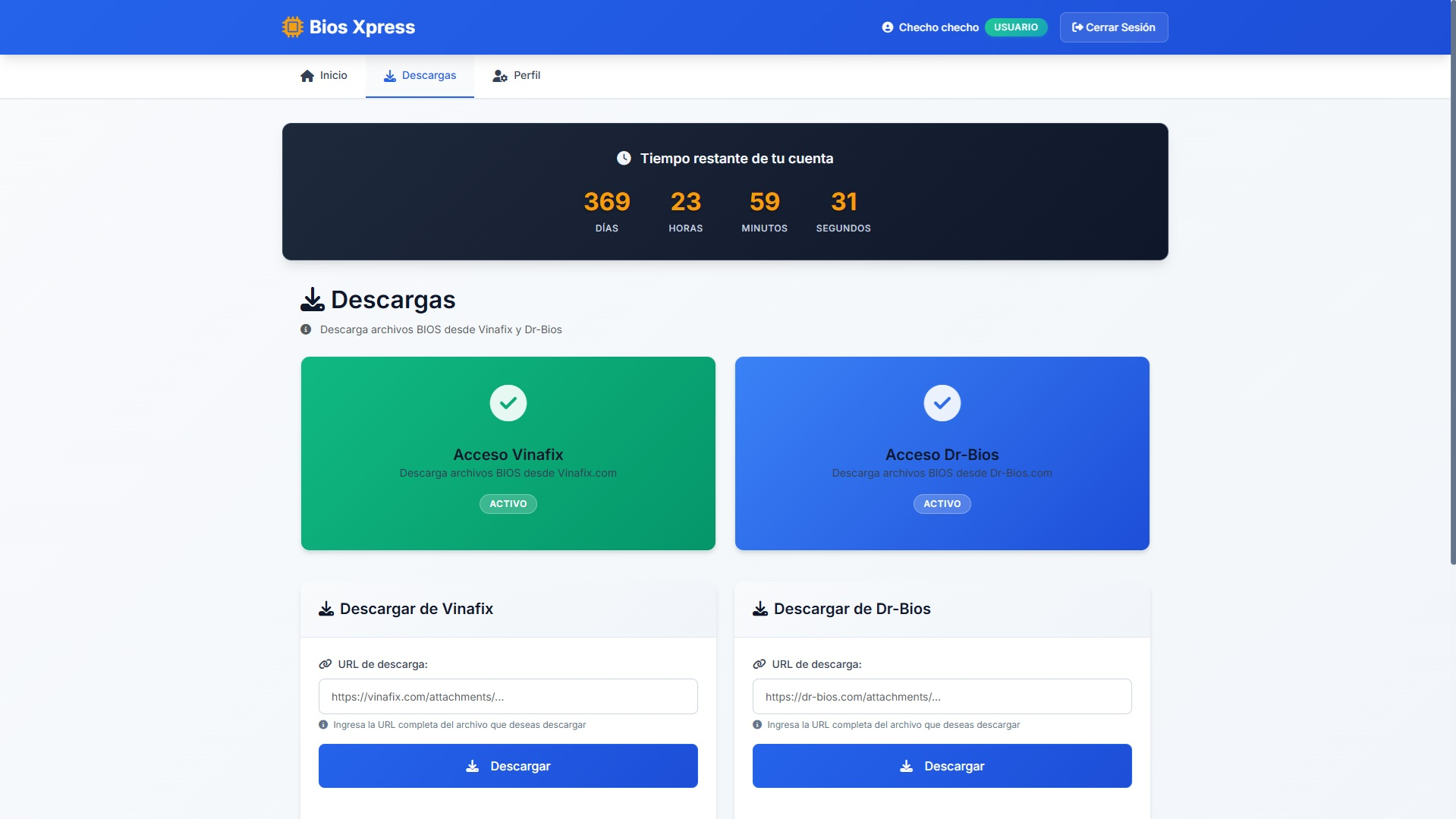Switch to the Perfil tab

pyautogui.click(x=517, y=76)
